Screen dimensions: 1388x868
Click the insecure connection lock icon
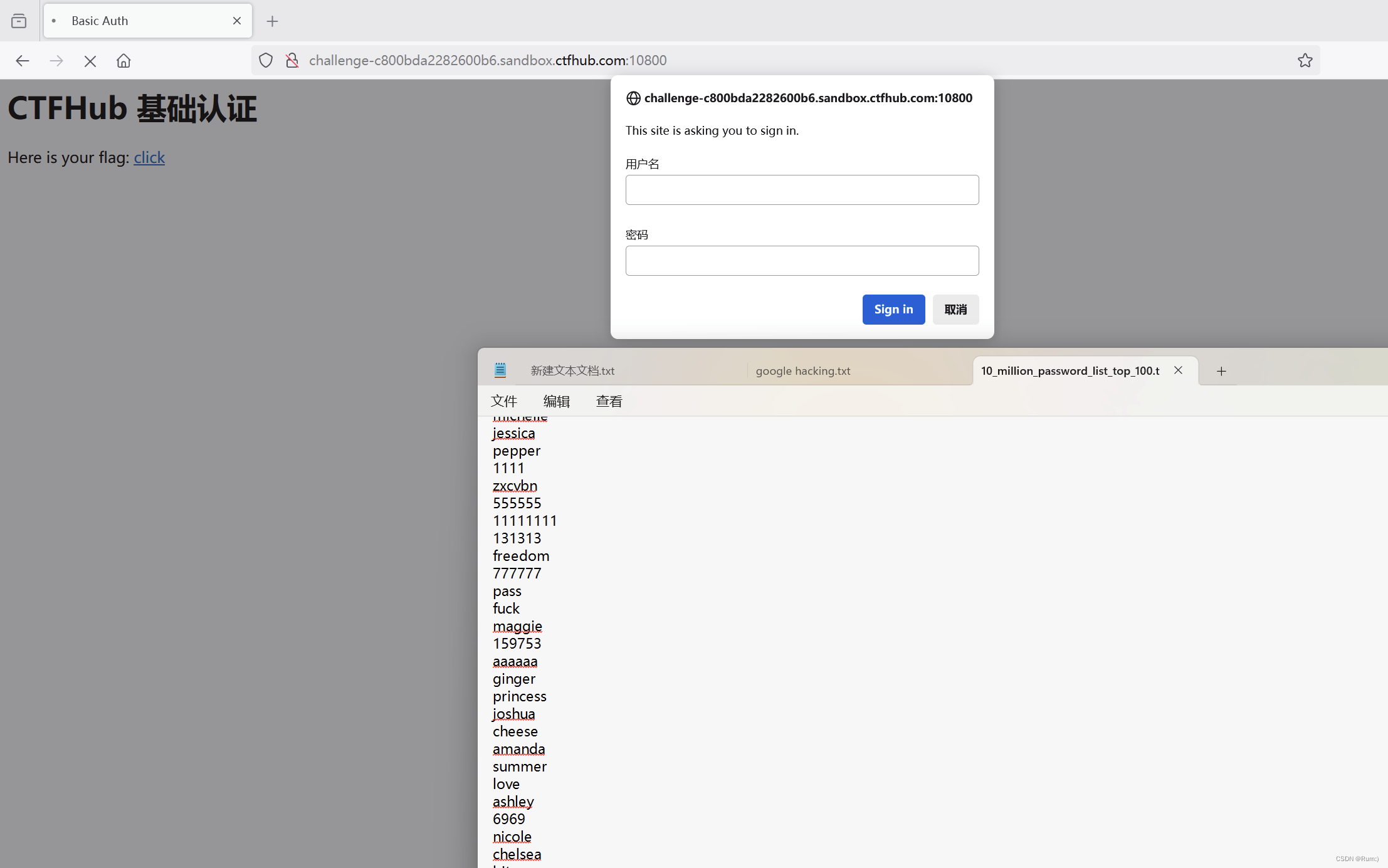pos(292,60)
